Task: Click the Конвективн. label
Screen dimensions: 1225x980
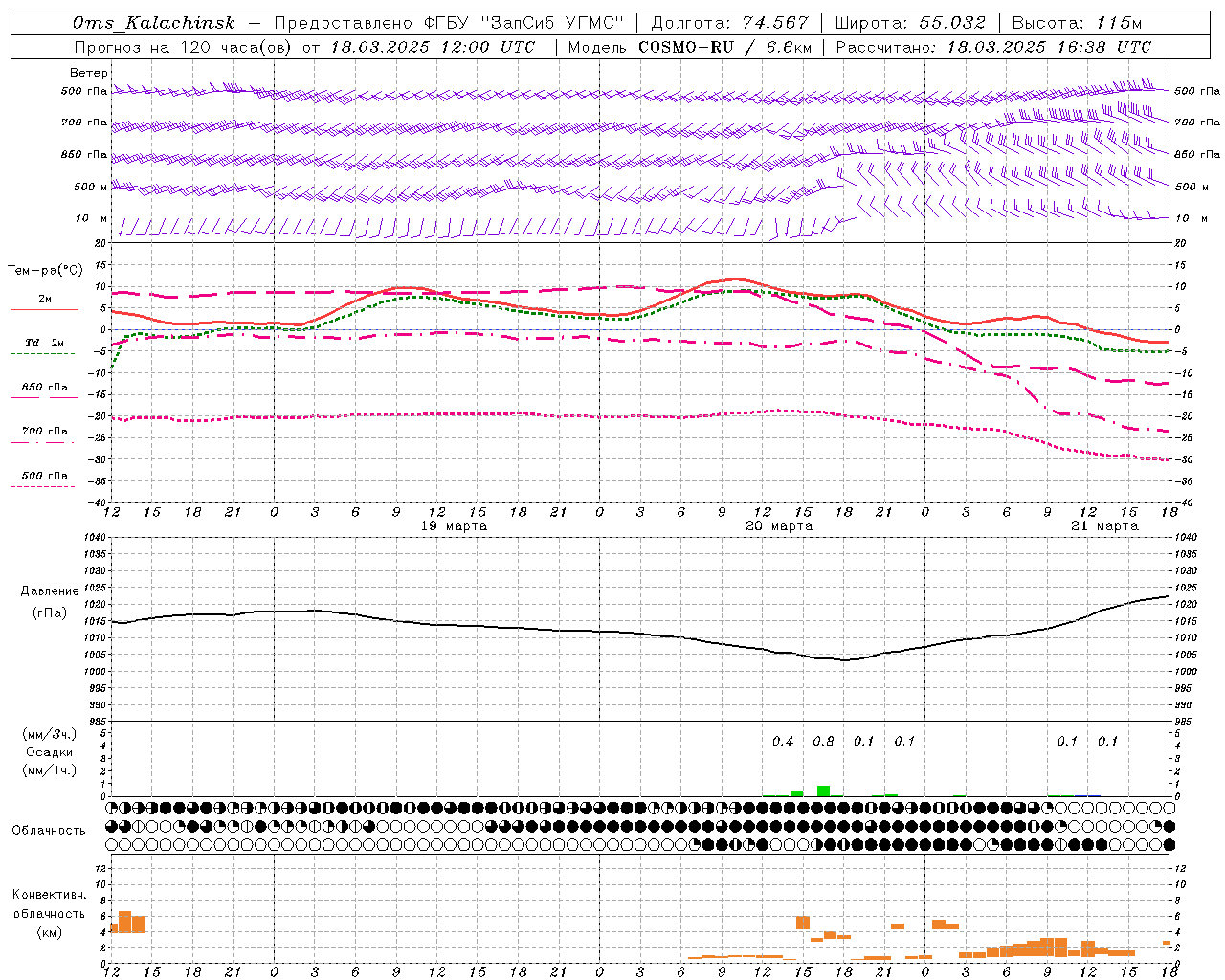Action: pos(50,895)
